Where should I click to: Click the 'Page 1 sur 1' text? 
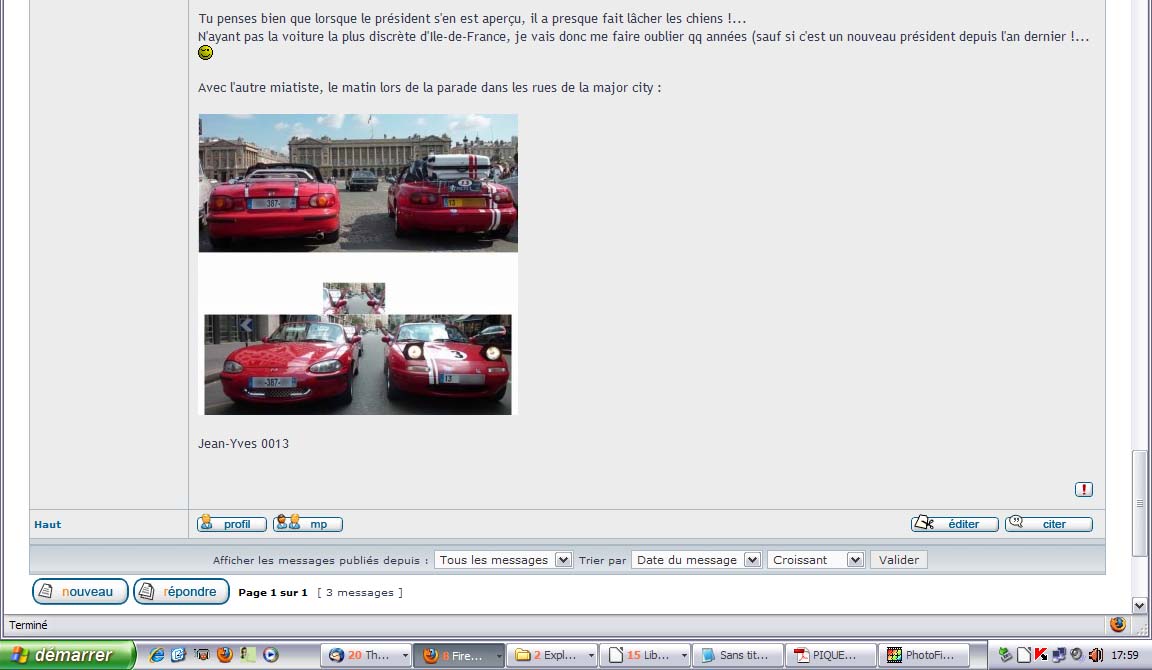[x=273, y=592]
